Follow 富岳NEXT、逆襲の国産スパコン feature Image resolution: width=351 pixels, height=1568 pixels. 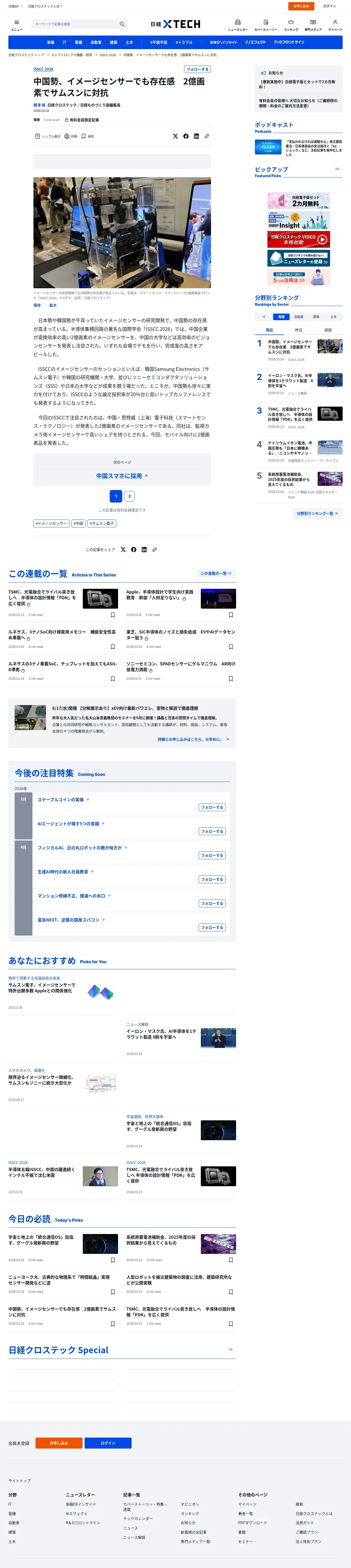pyautogui.click(x=212, y=928)
